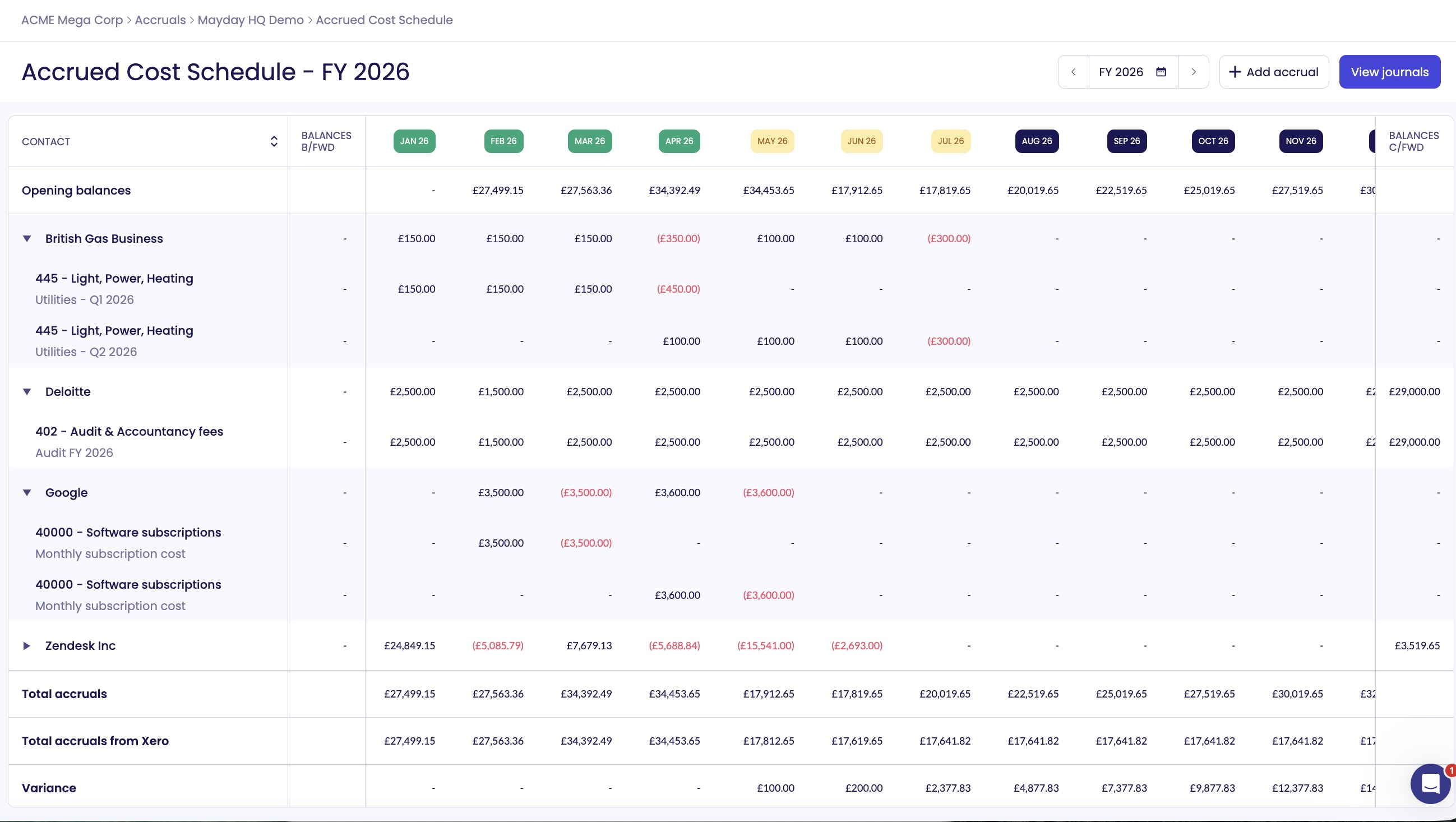Select the JUL 26 month badge
Viewport: 1456px width, 822px height.
951,141
